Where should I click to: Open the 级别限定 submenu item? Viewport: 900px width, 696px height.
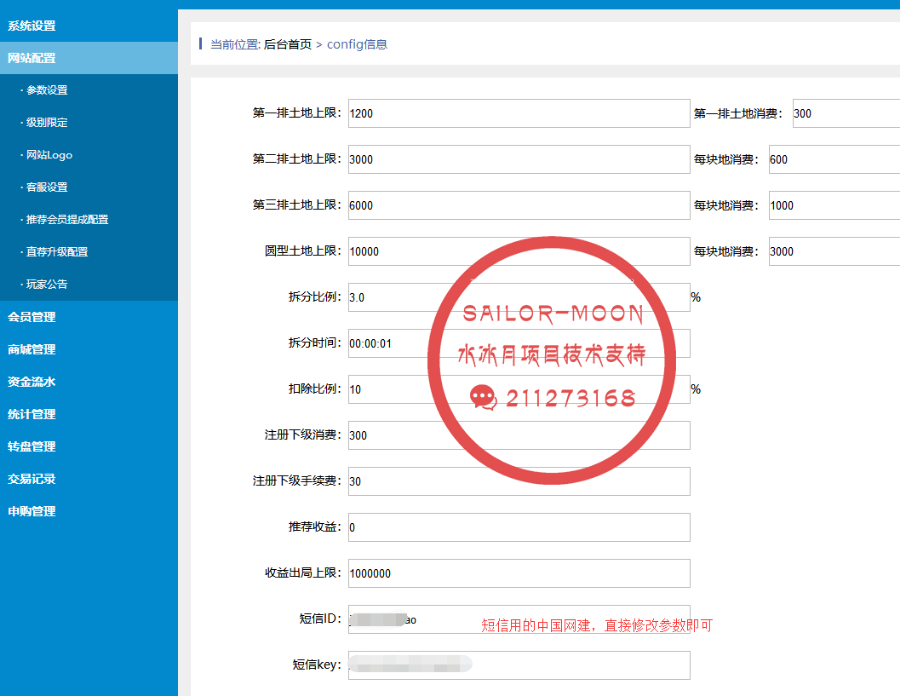(x=47, y=122)
